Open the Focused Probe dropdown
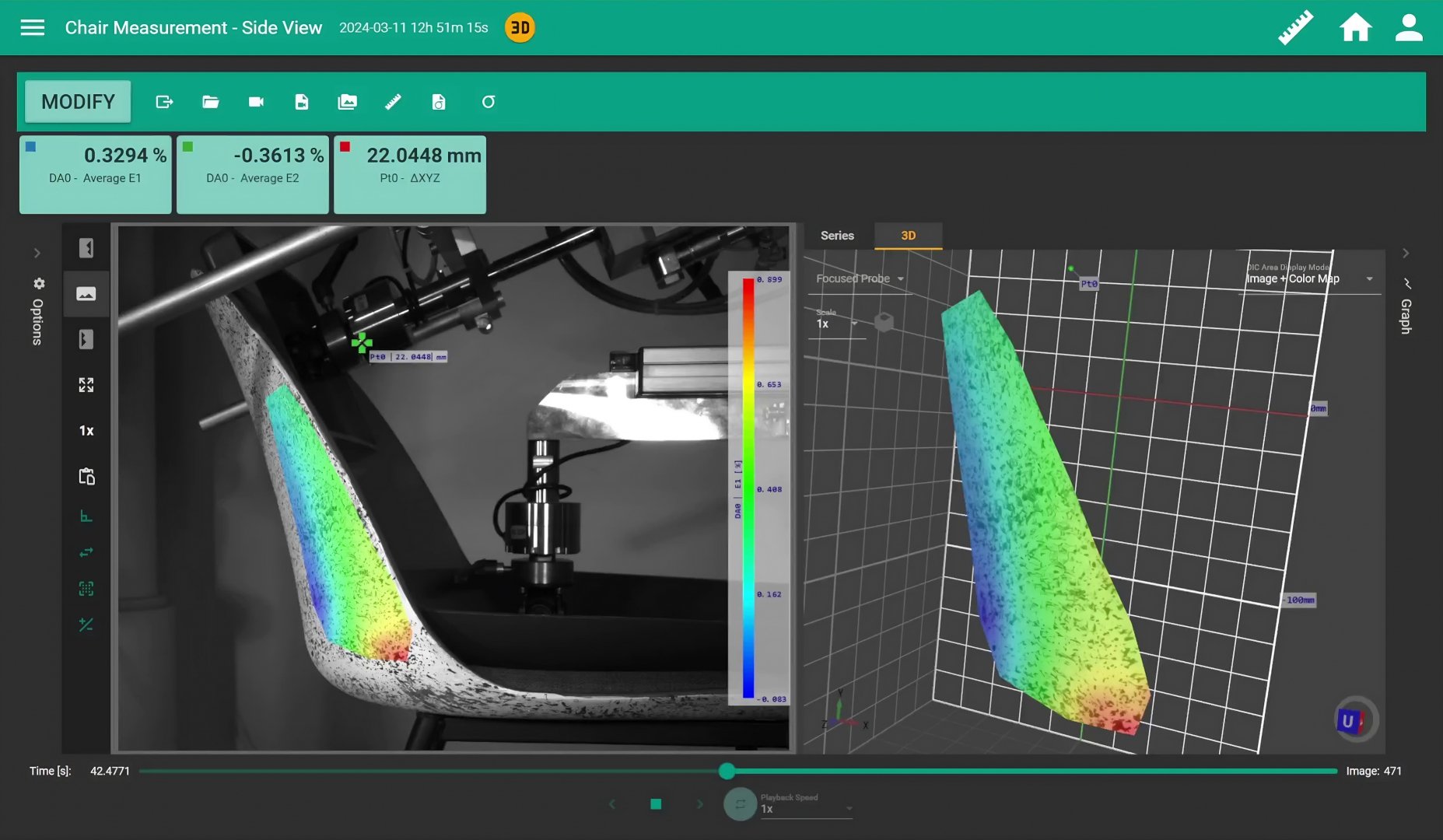Viewport: 1443px width, 840px height. click(x=860, y=278)
